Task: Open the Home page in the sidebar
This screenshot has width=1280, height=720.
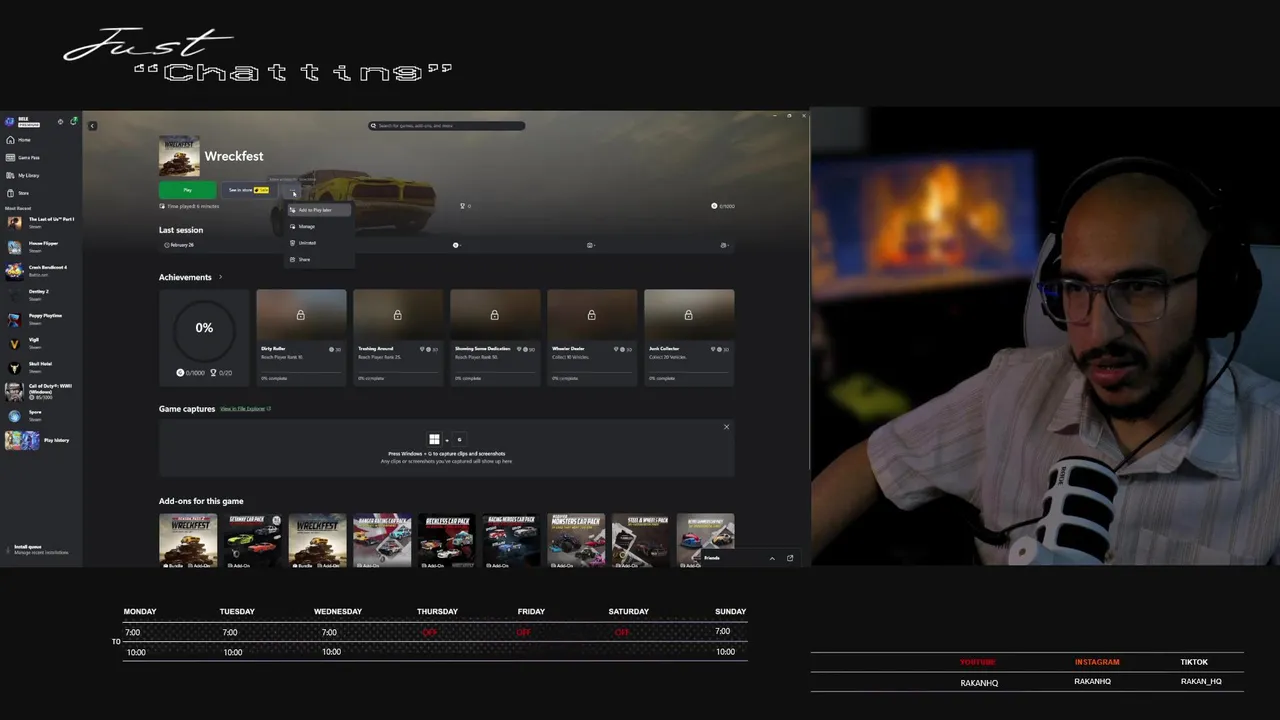Action: 40,140
